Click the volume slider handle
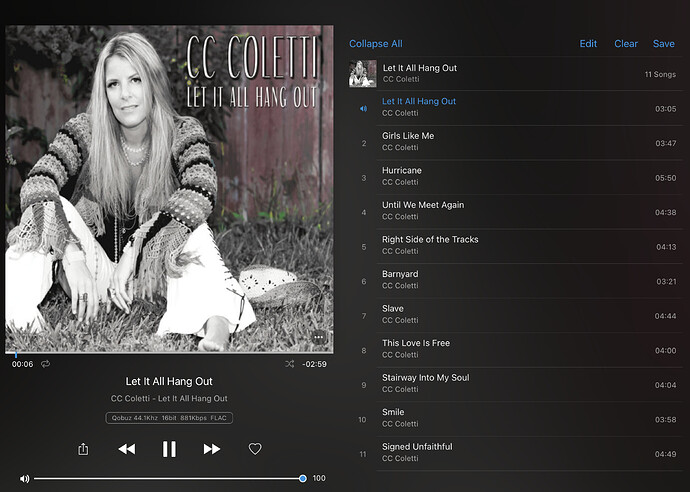Screen dimensions: 690x492 click(303, 478)
